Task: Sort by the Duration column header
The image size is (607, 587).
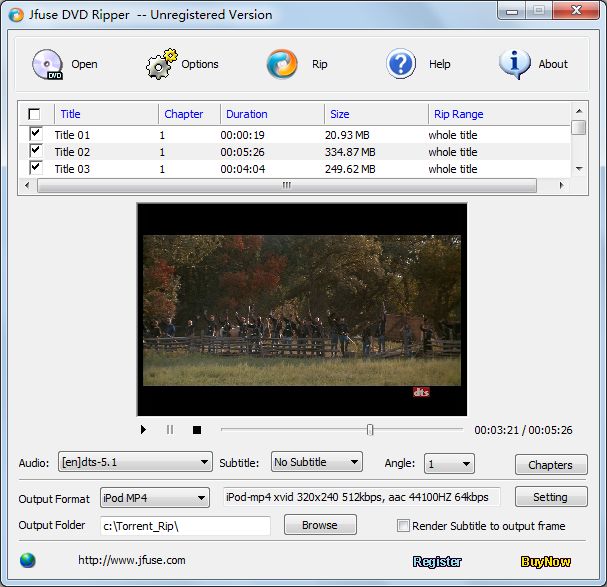Action: coord(247,114)
